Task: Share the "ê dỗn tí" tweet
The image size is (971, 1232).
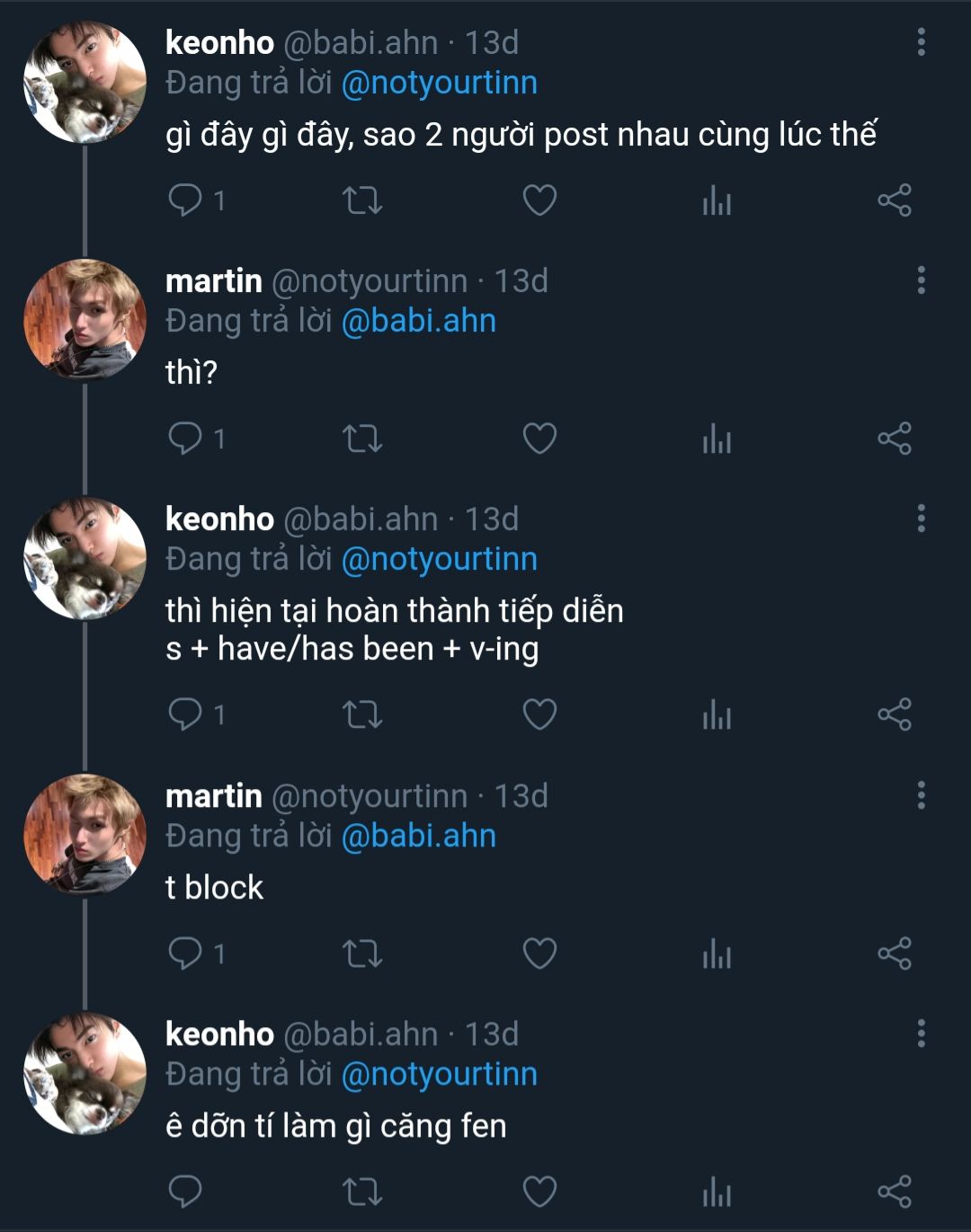Action: (x=895, y=1192)
